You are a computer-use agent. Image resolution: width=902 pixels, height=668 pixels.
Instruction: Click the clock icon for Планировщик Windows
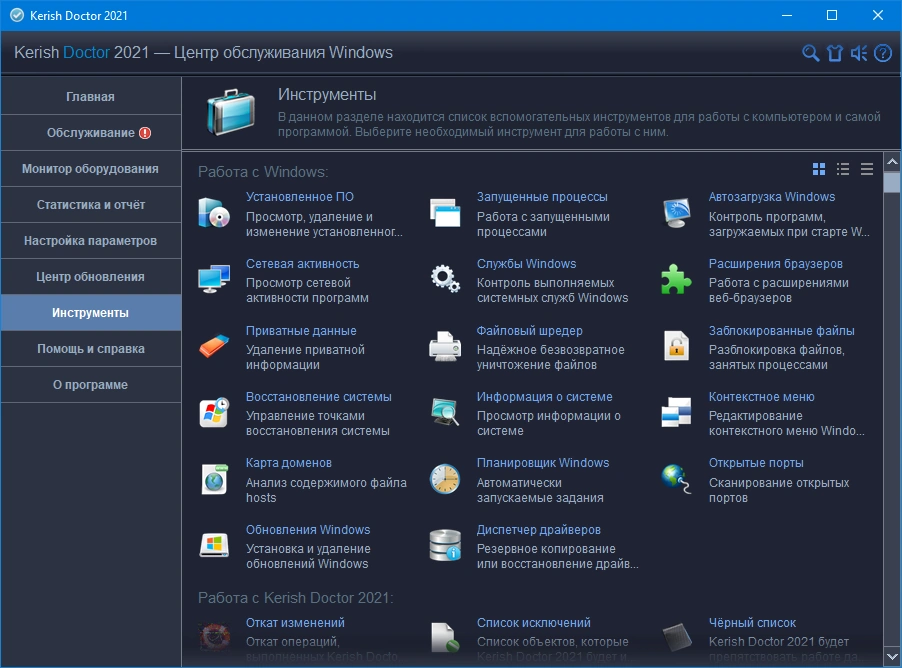click(x=445, y=479)
